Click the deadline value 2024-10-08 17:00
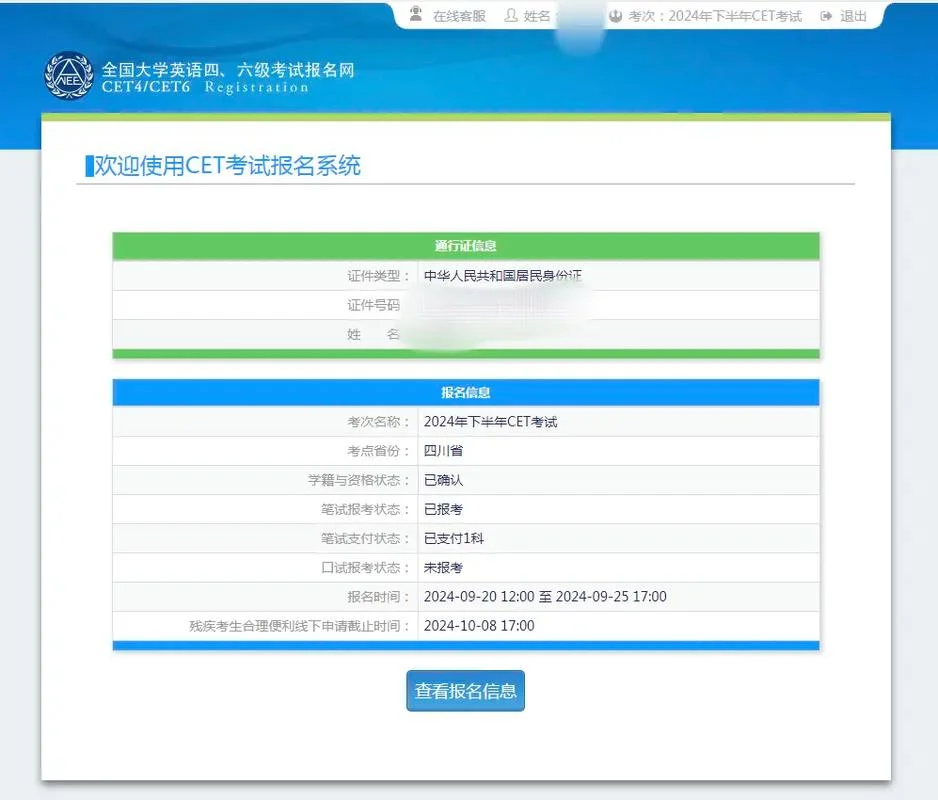Image resolution: width=938 pixels, height=800 pixels. click(x=479, y=626)
